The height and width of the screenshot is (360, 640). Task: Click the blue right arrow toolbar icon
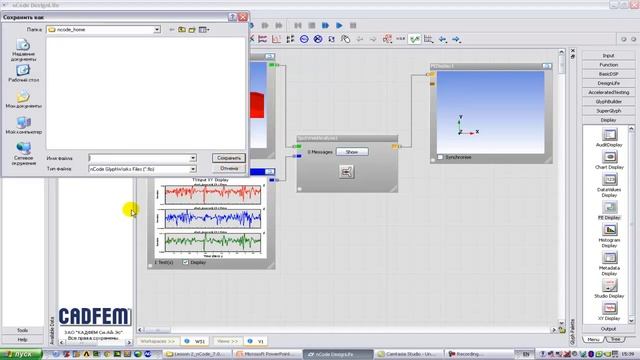pyautogui.click(x=456, y=39)
